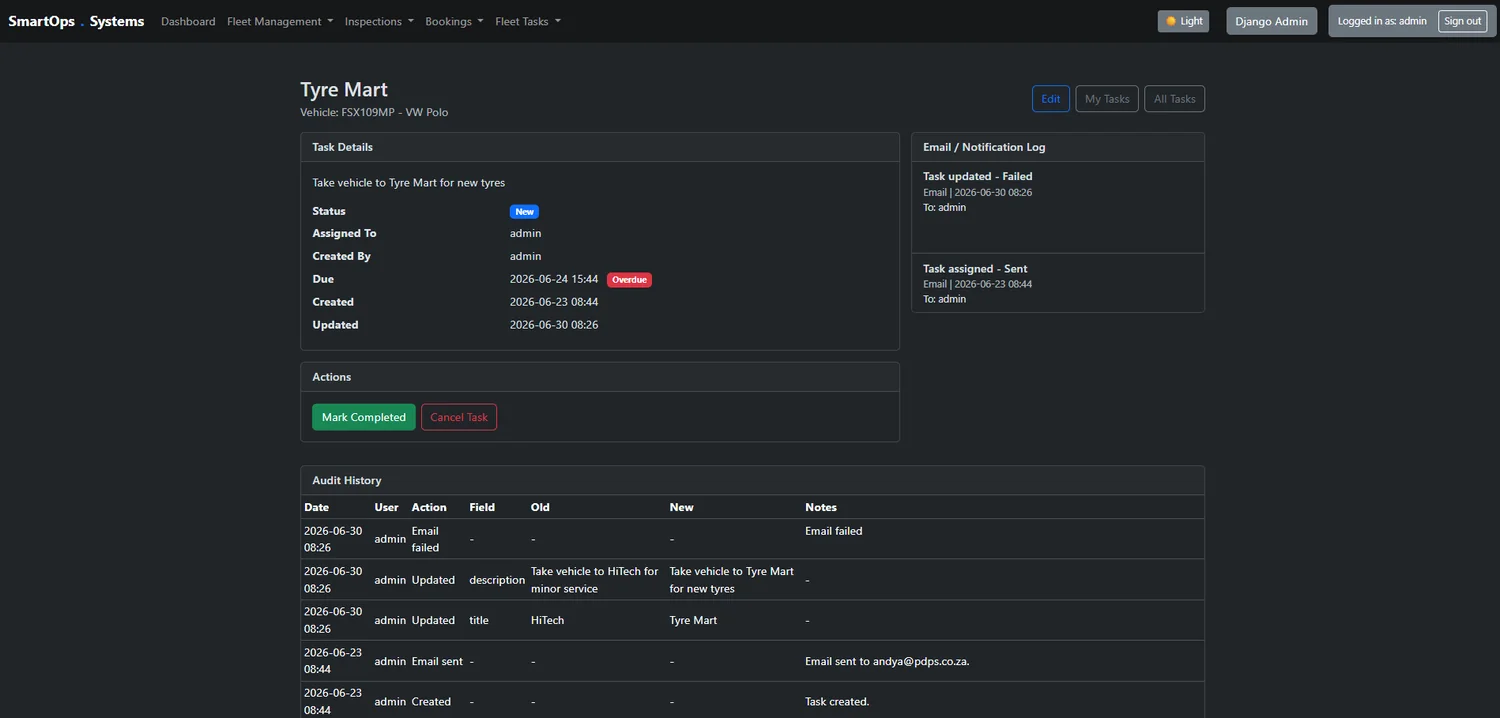The image size is (1500, 718).
Task: Click the Email failed action cell
Action: [425, 539]
